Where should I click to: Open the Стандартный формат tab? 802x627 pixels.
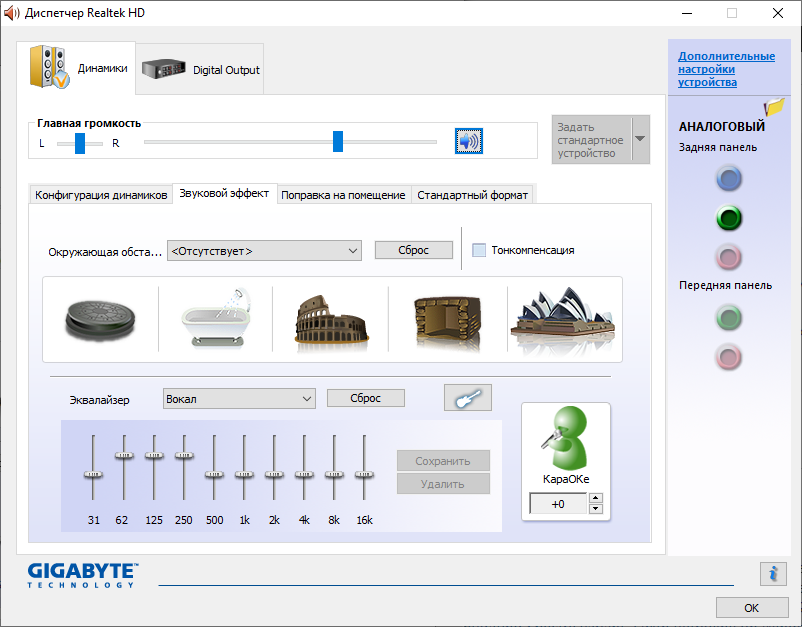(472, 195)
